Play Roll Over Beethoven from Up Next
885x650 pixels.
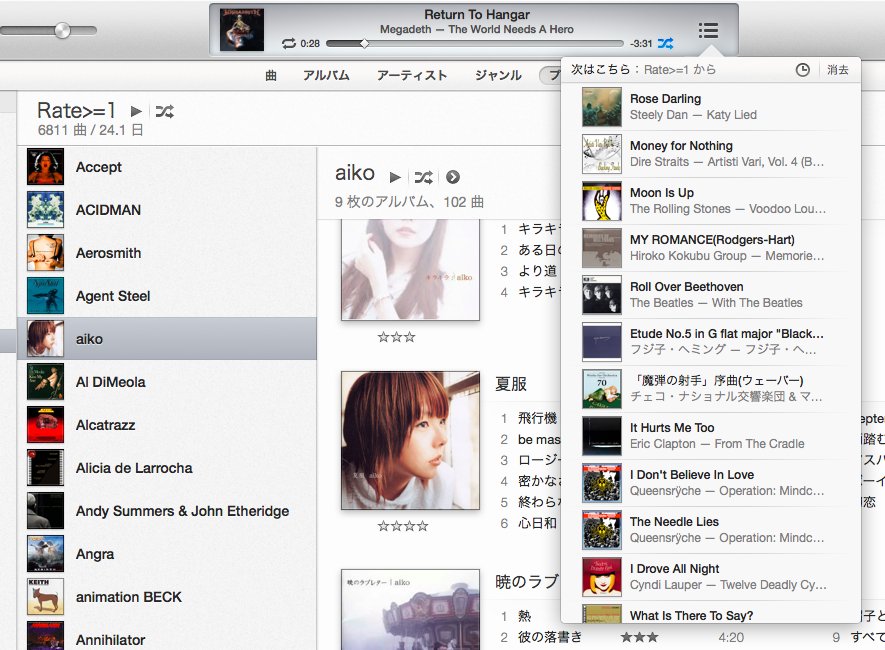click(711, 295)
